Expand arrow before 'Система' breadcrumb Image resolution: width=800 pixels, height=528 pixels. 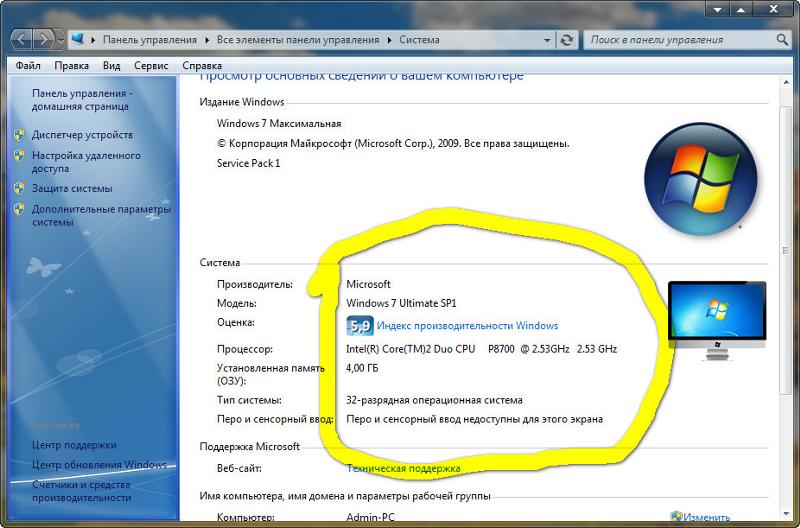[x=390, y=40]
